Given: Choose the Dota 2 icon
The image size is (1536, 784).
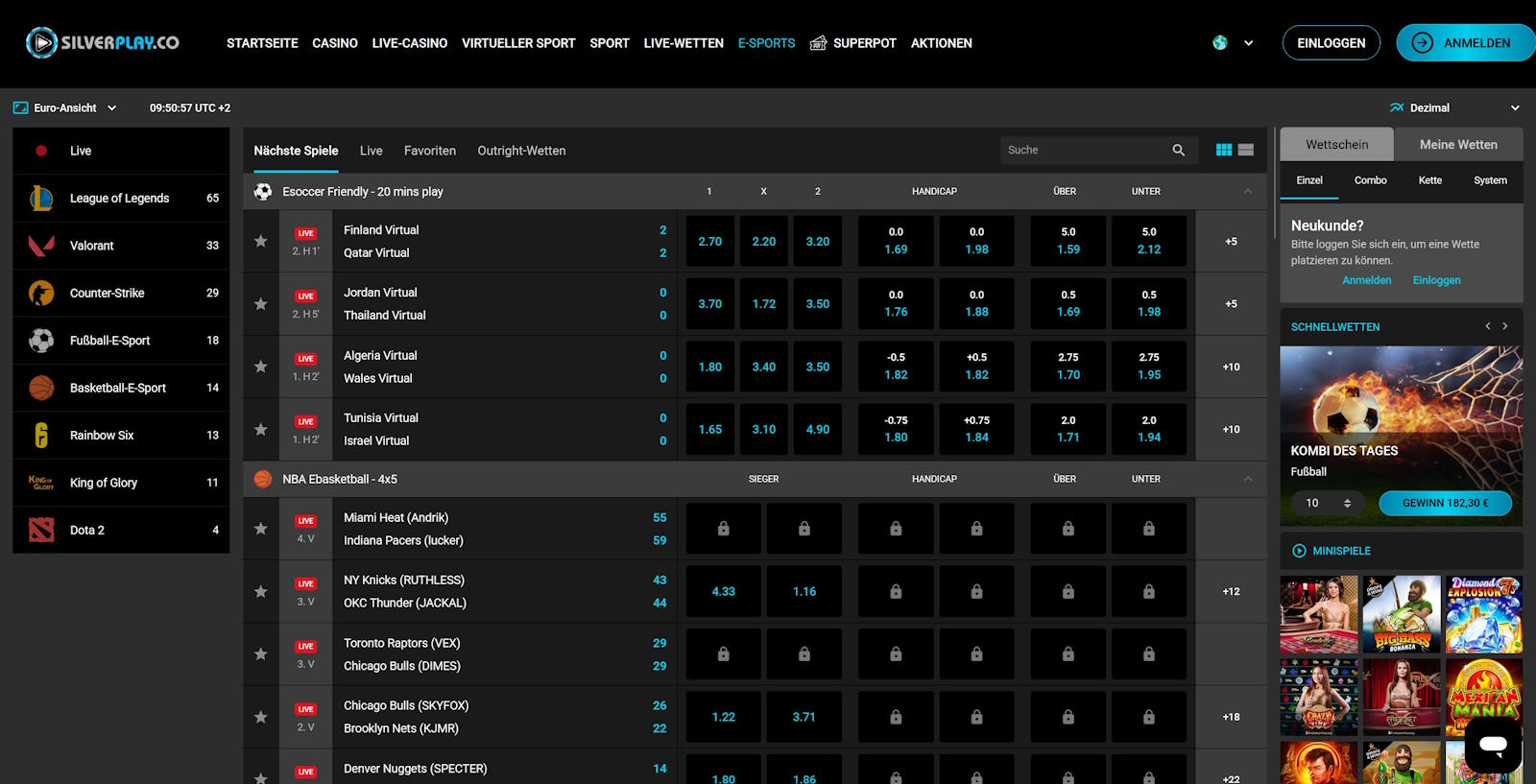Looking at the screenshot, I should click(x=41, y=530).
